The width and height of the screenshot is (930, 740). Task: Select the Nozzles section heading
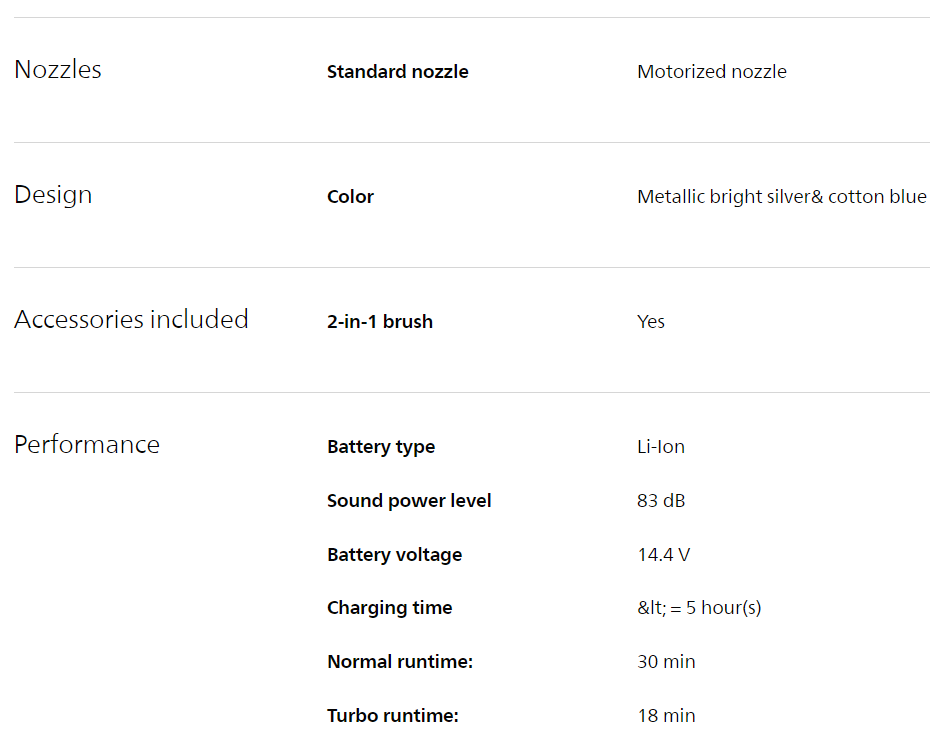pyautogui.click(x=58, y=70)
